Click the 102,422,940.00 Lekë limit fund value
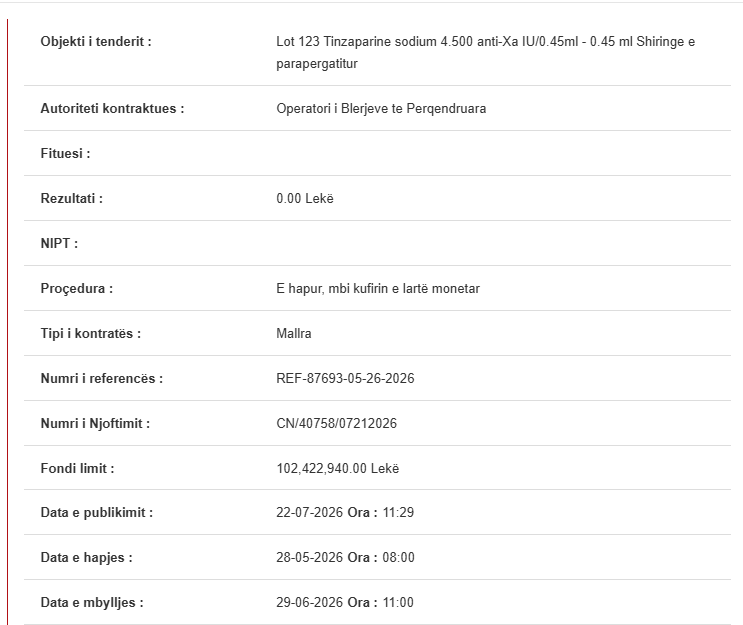Screen dimensions: 743x625 [338, 469]
